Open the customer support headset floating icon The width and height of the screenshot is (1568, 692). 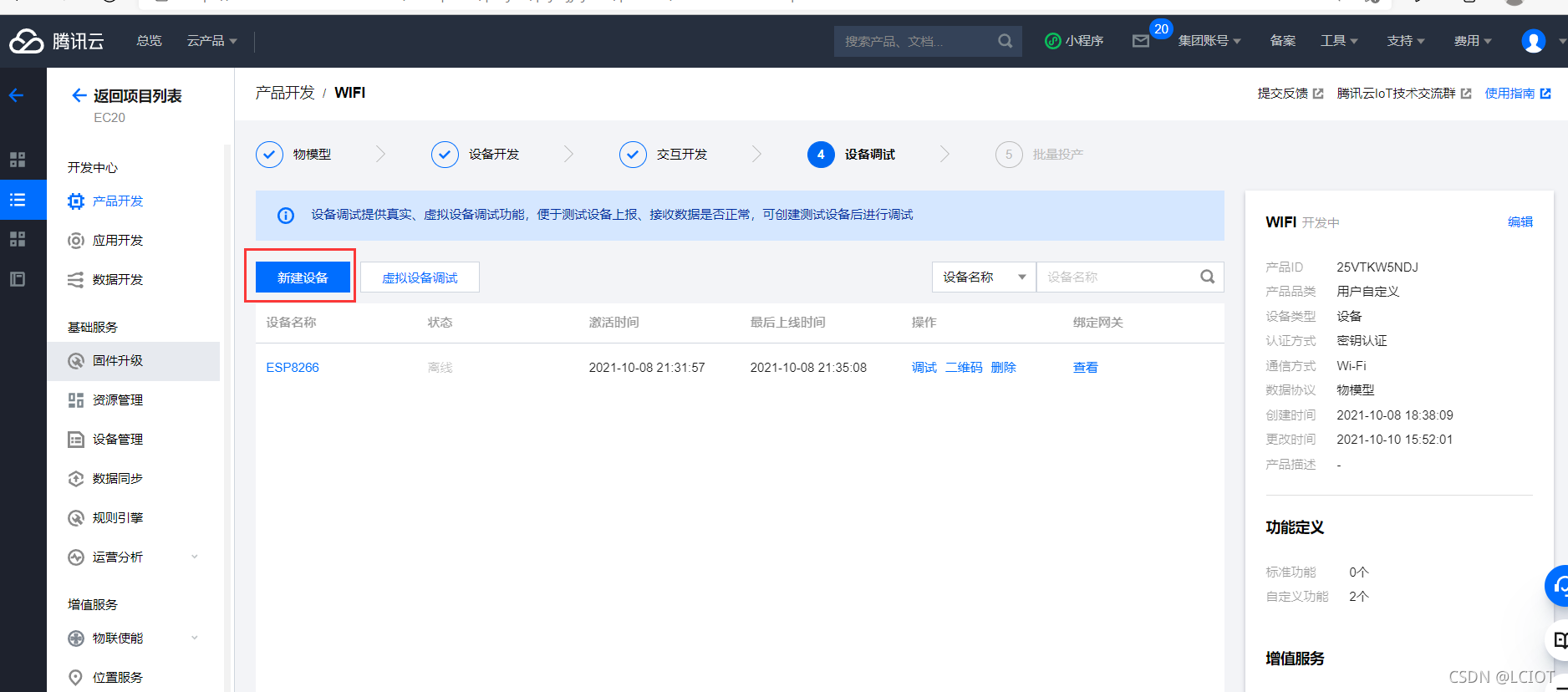1558,586
